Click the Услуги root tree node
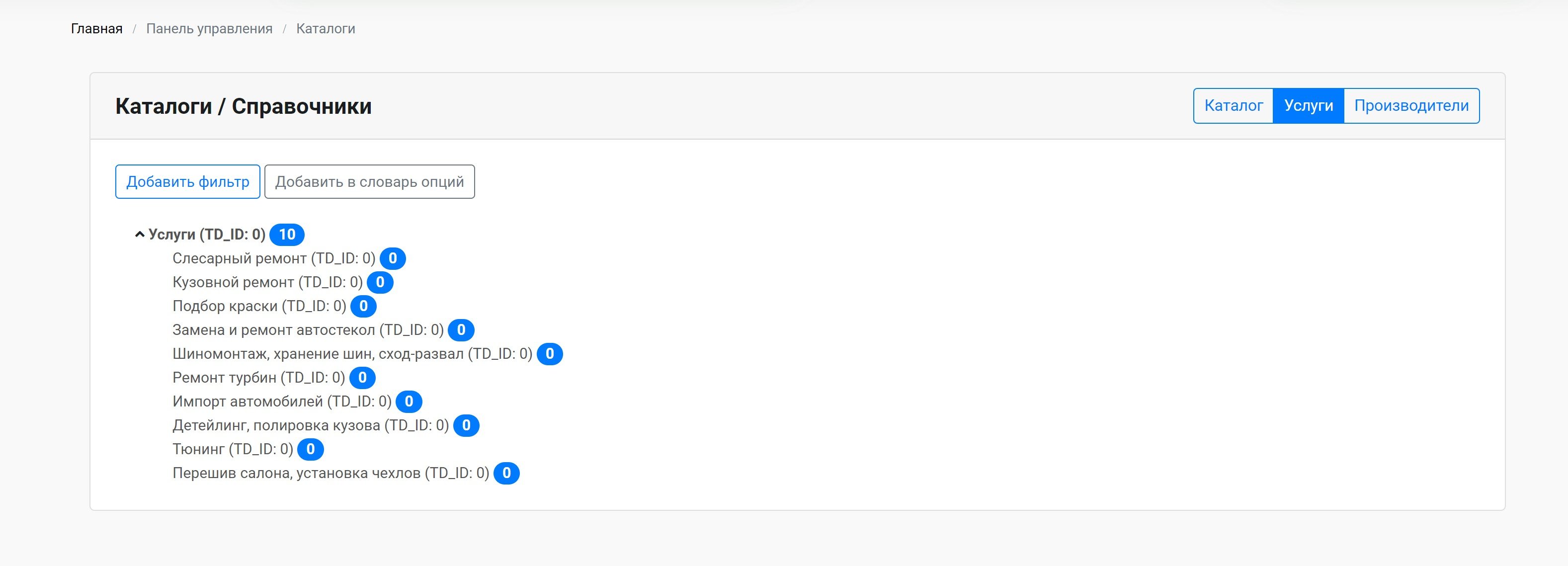Screen dimensions: 1568x566 click(207, 235)
